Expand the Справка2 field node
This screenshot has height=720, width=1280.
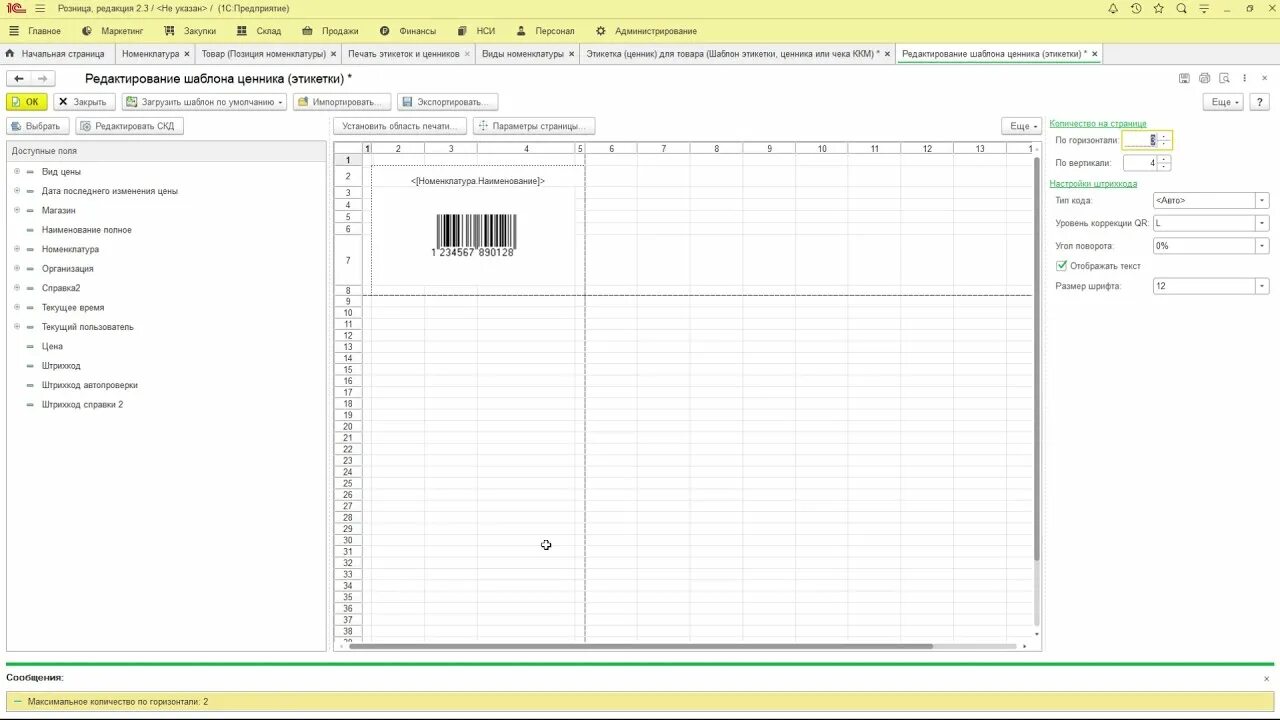point(17,288)
